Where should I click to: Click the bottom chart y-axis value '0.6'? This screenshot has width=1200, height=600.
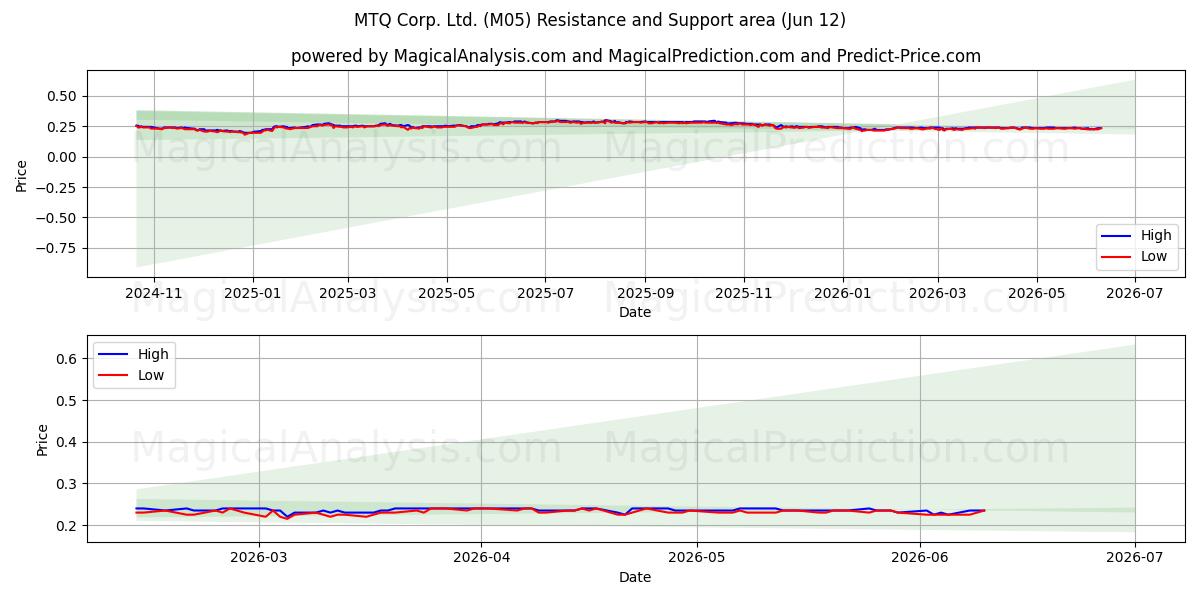(x=68, y=359)
